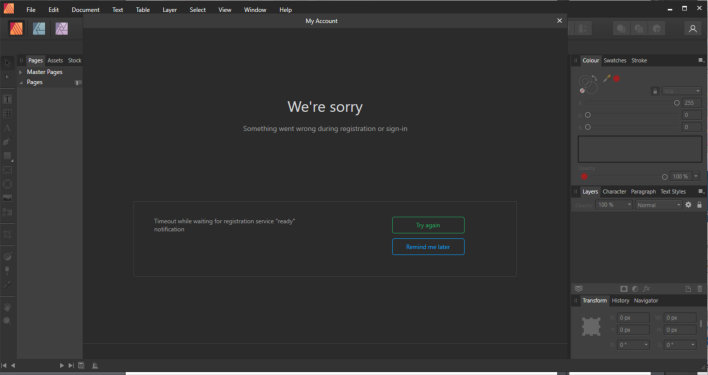Open the Document menu
This screenshot has width=708, height=375.
click(x=85, y=9)
